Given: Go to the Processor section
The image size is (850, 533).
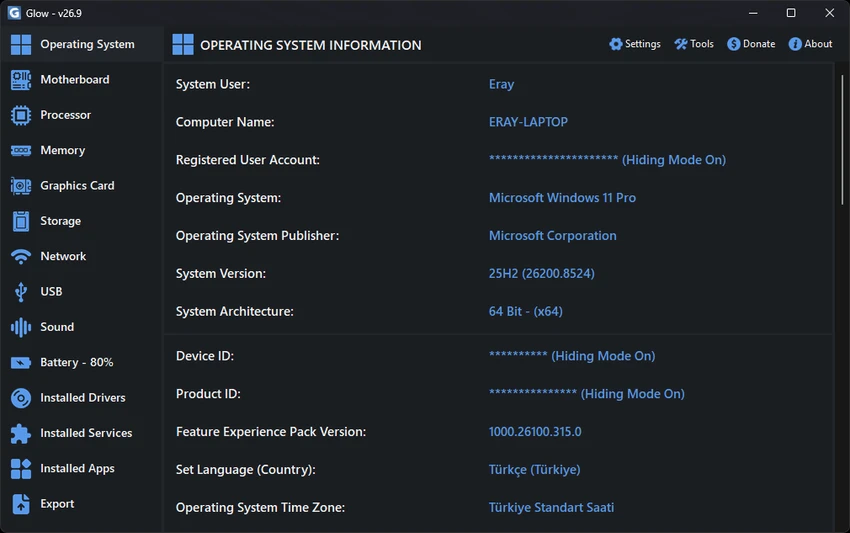Looking at the screenshot, I should (x=81, y=115).
